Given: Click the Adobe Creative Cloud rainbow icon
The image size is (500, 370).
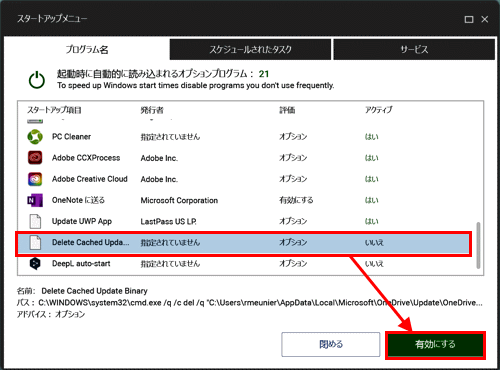Looking at the screenshot, I should [x=35, y=179].
